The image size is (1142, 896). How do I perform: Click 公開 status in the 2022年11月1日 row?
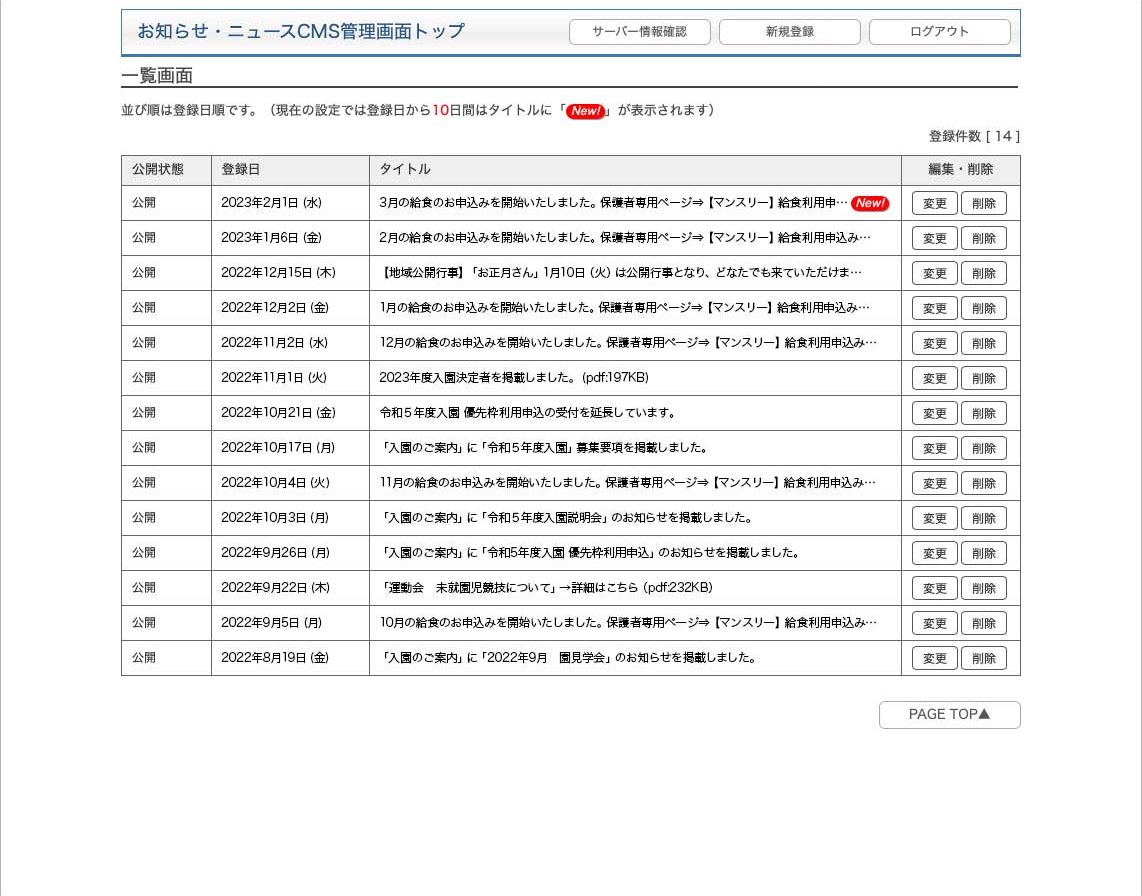[143, 377]
